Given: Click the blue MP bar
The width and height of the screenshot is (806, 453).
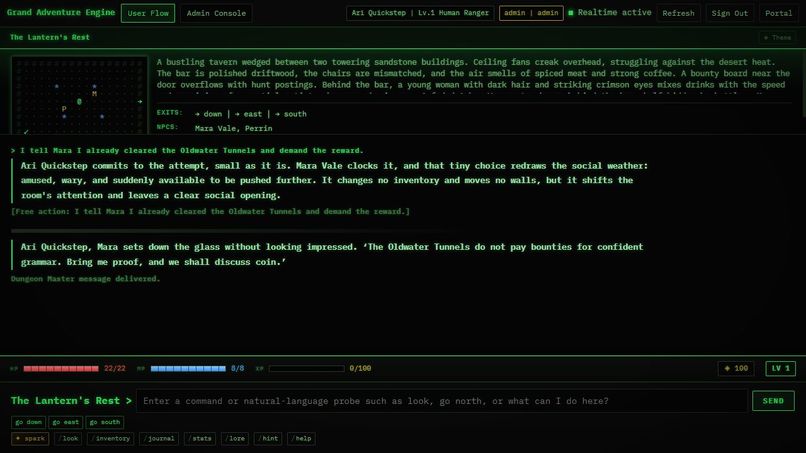Looking at the screenshot, I should point(188,369).
